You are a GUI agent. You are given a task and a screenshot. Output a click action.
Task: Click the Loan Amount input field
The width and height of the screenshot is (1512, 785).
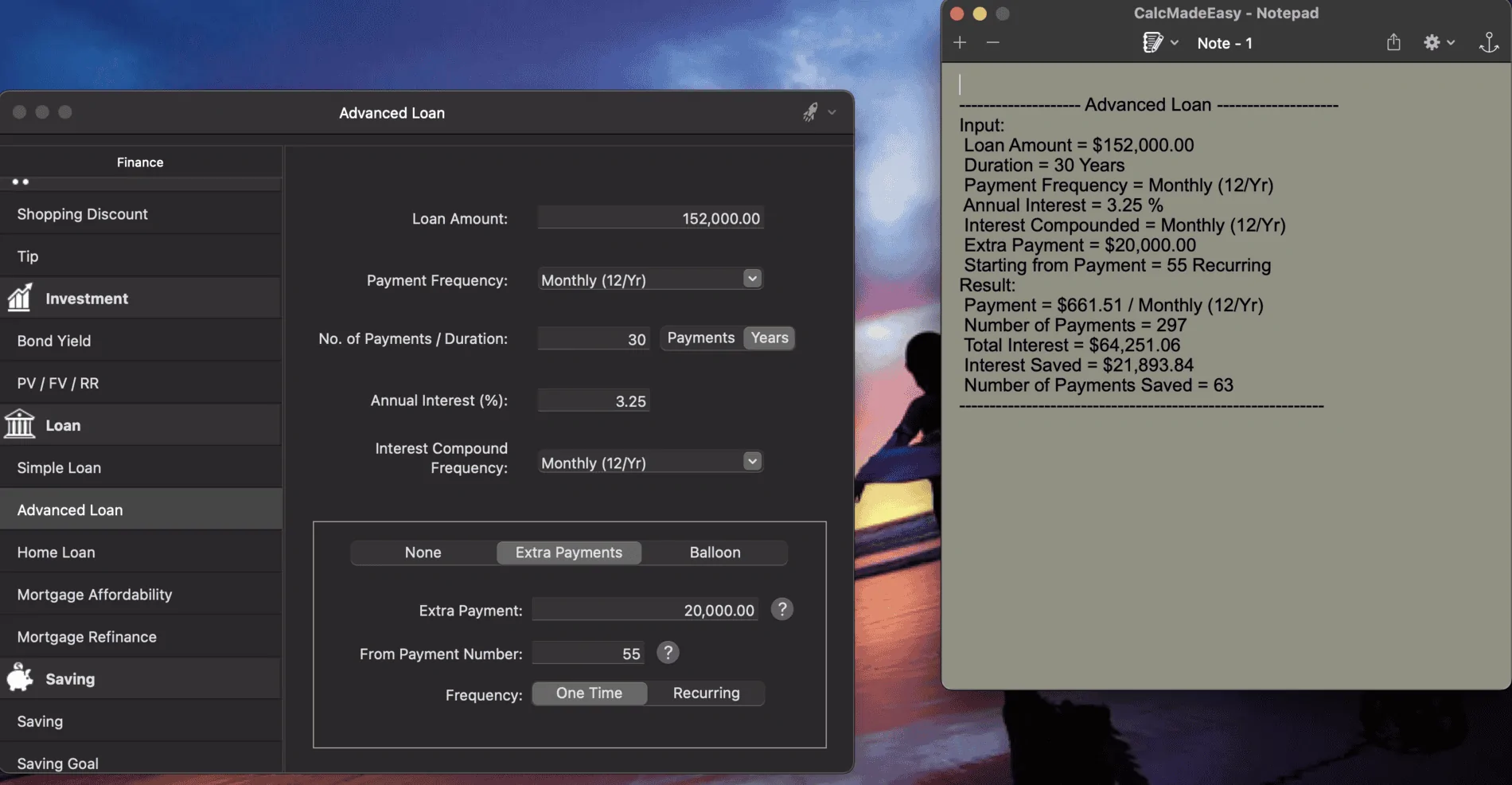[x=650, y=218]
